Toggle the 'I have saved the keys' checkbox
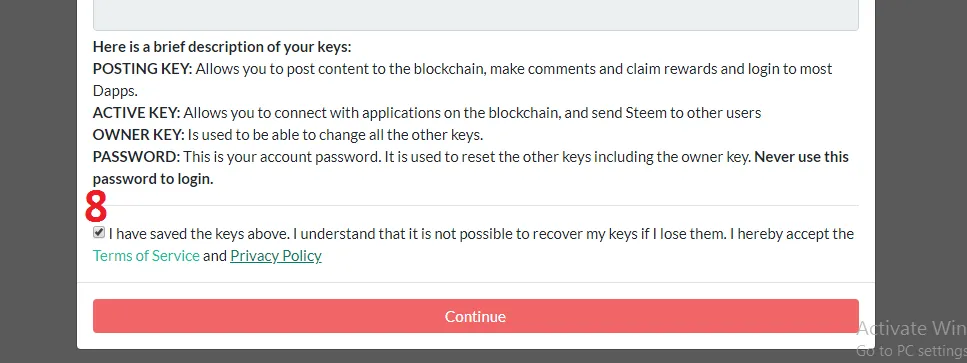 click(x=99, y=233)
